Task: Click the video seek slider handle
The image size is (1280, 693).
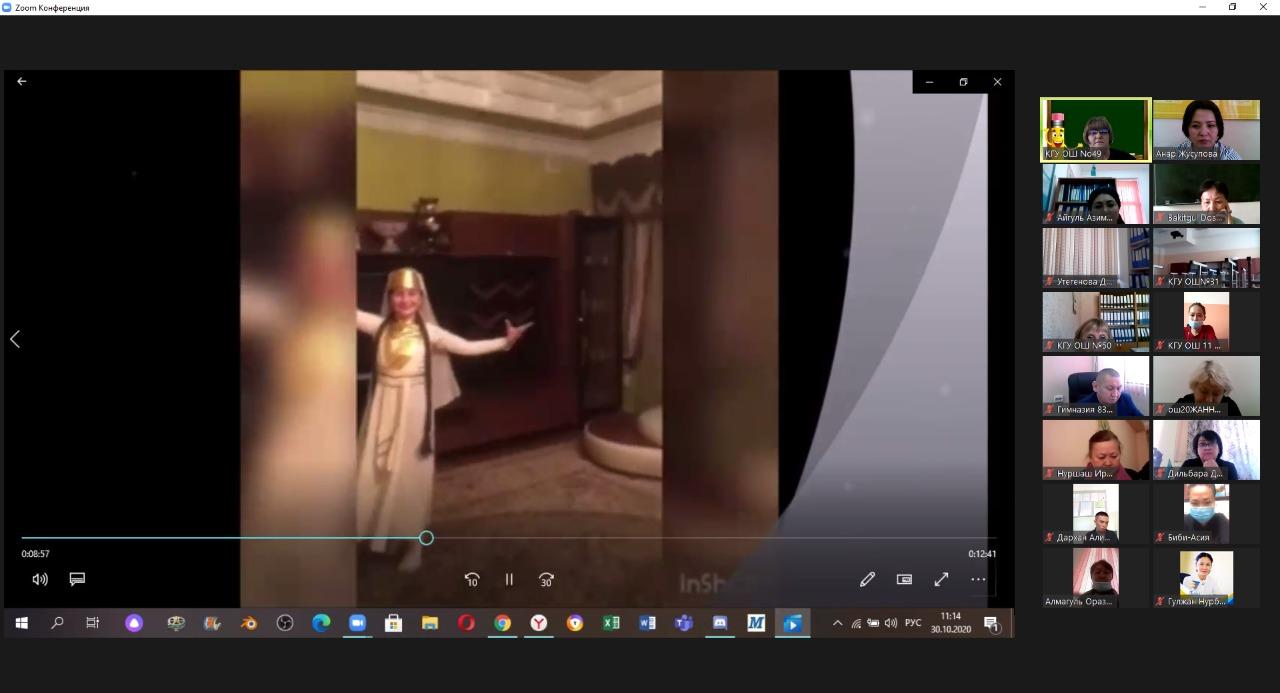Action: pos(426,538)
